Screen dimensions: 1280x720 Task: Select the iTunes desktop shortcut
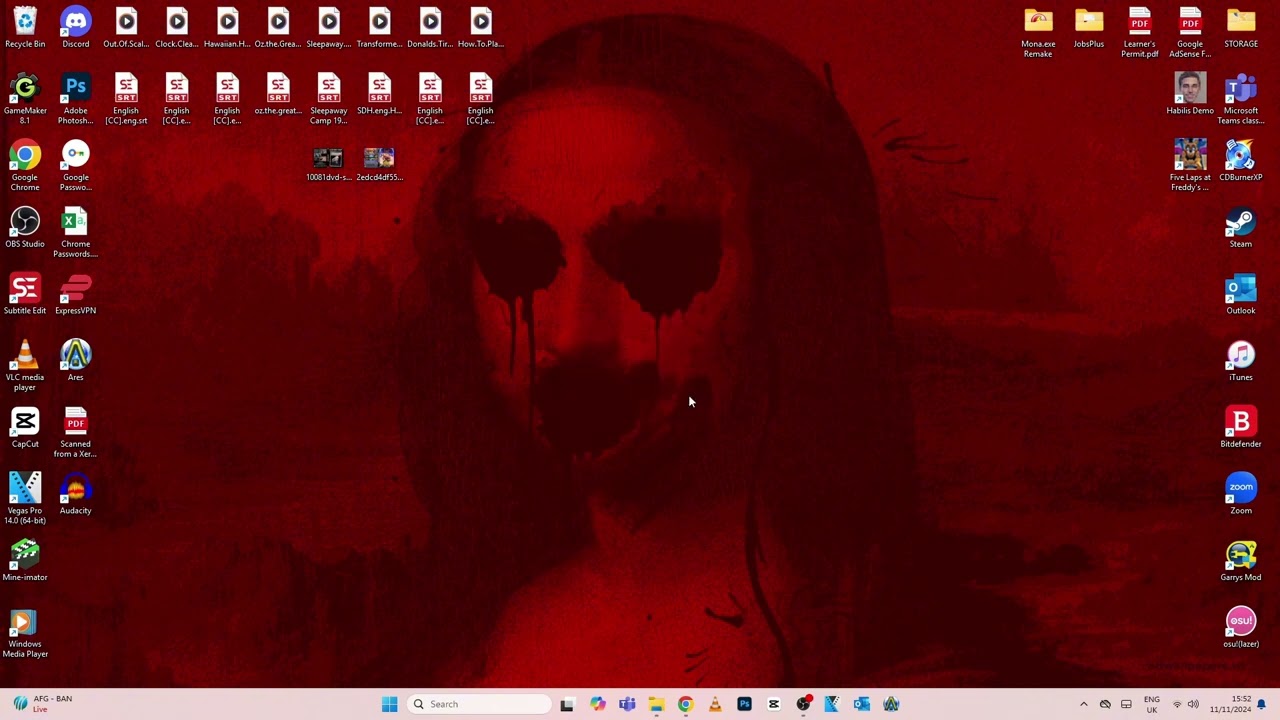pyautogui.click(x=1240, y=361)
